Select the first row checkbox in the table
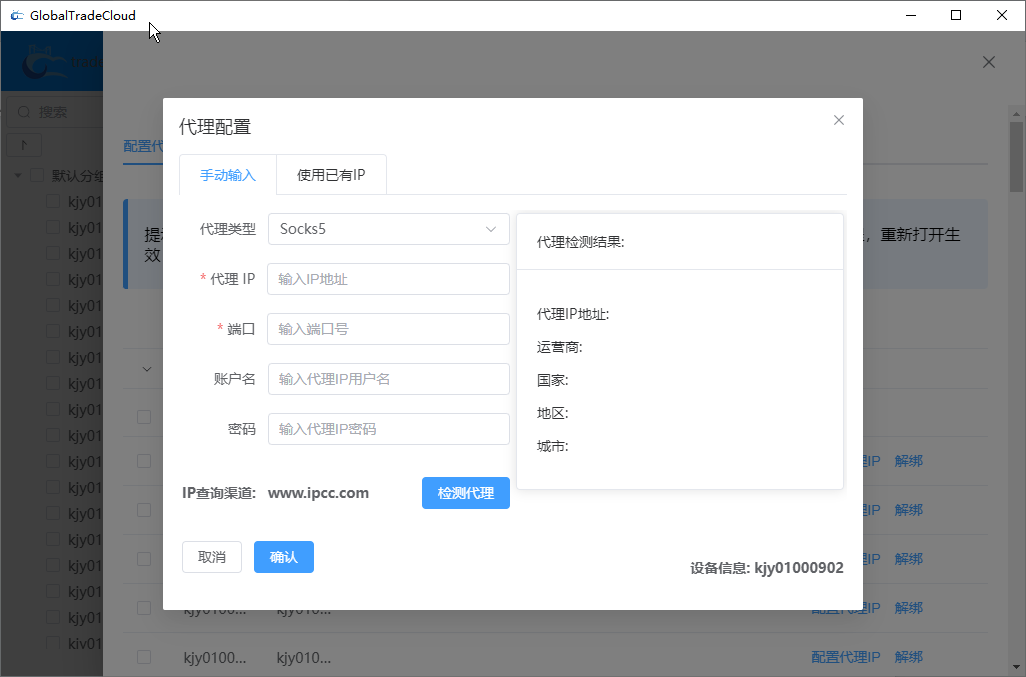The width and height of the screenshot is (1026, 677). click(143, 417)
